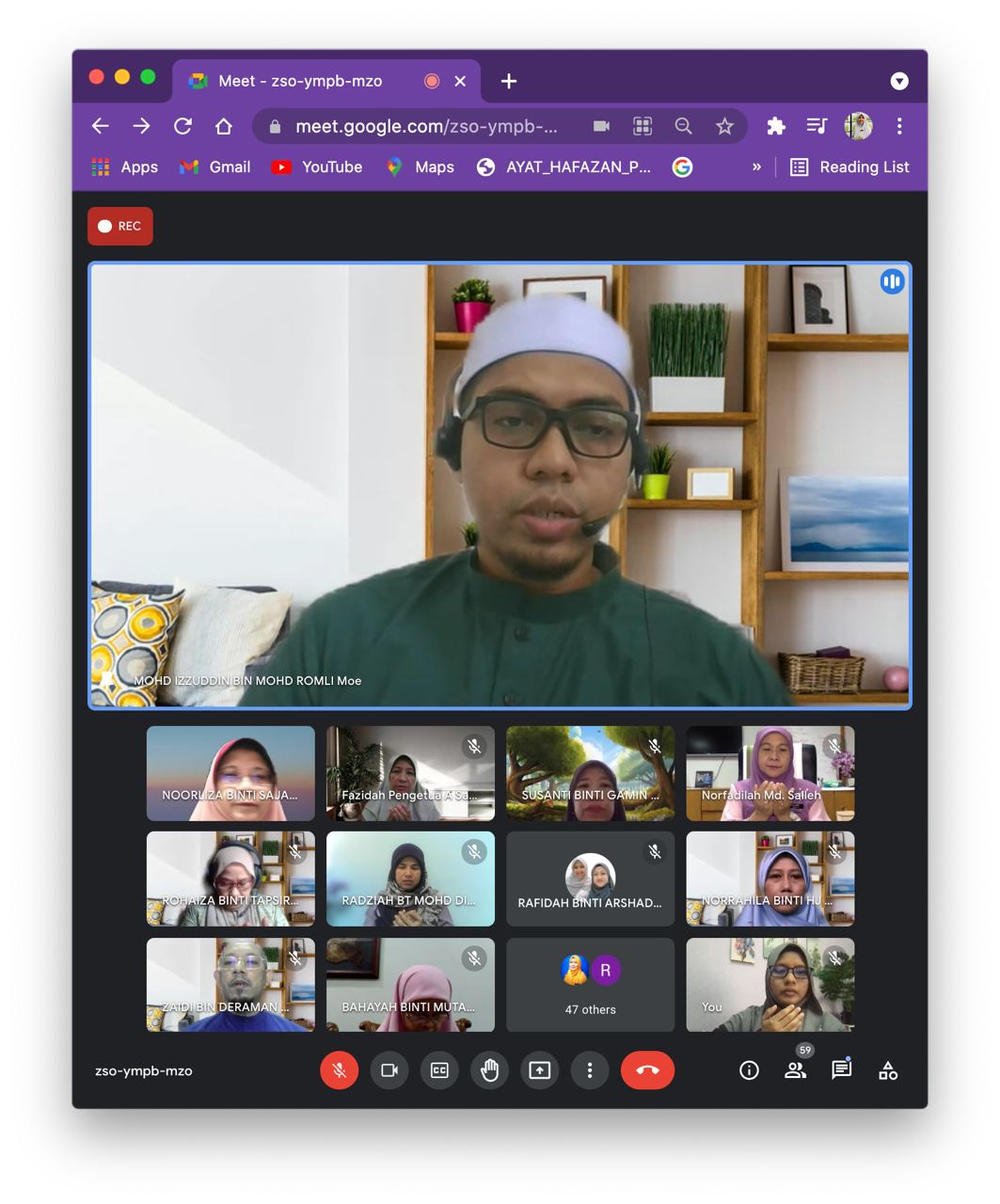
Task: Open the 47 others participants tile
Action: pyautogui.click(x=590, y=985)
